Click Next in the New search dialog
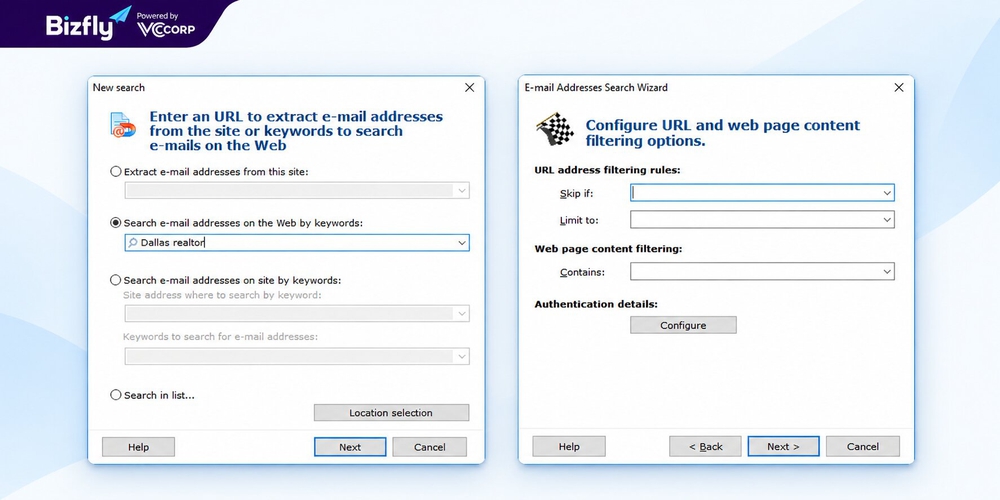The height and width of the screenshot is (500, 1000). coord(349,447)
